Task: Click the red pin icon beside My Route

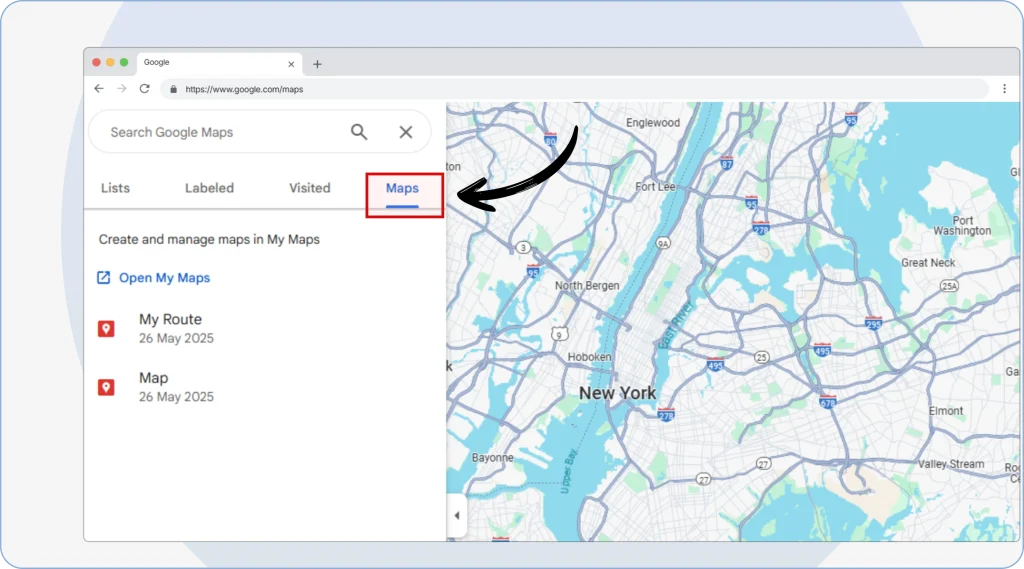Action: 106,329
